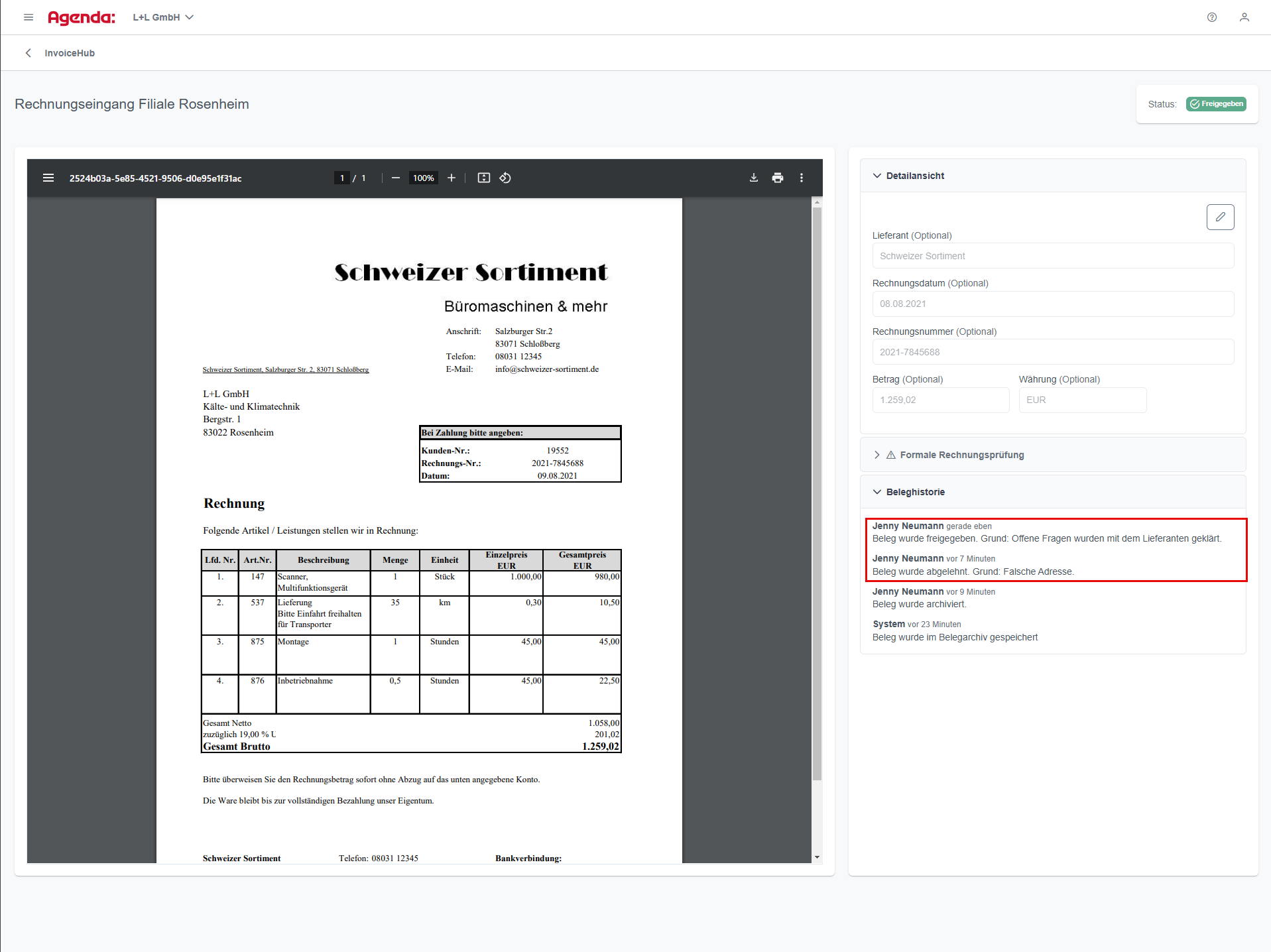Click the Währung field EUR
The width and height of the screenshot is (1271, 952).
click(x=1083, y=400)
